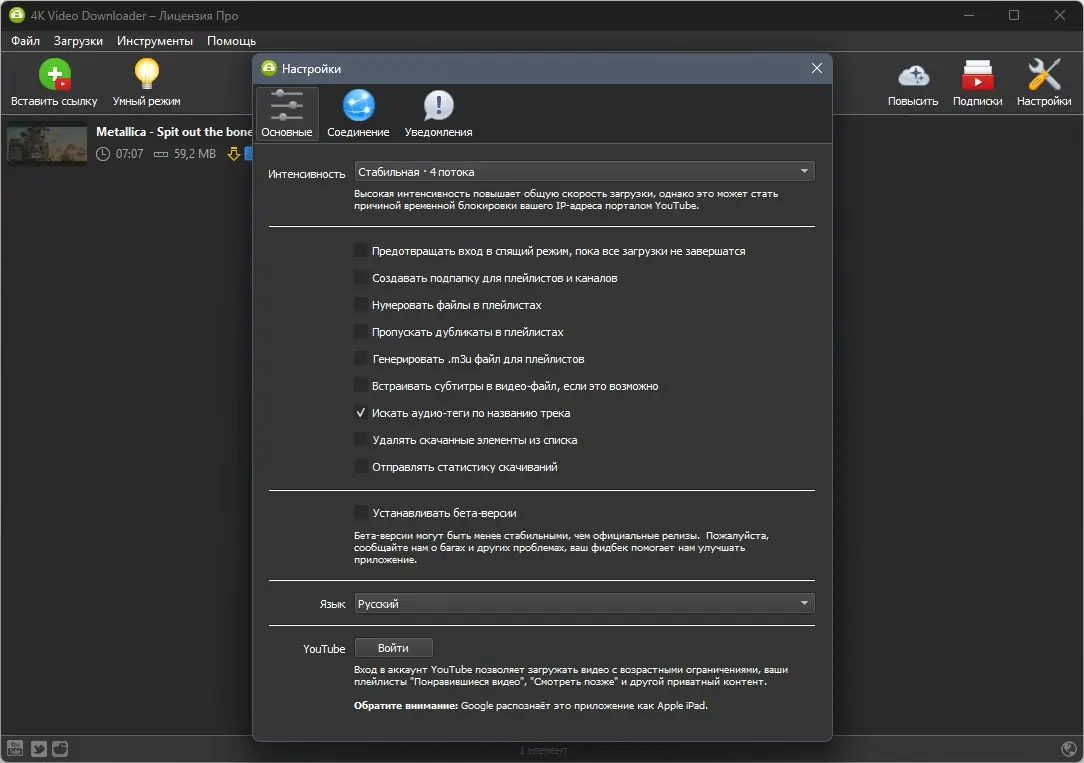Open the Интенсивность dropdown

[x=584, y=171]
